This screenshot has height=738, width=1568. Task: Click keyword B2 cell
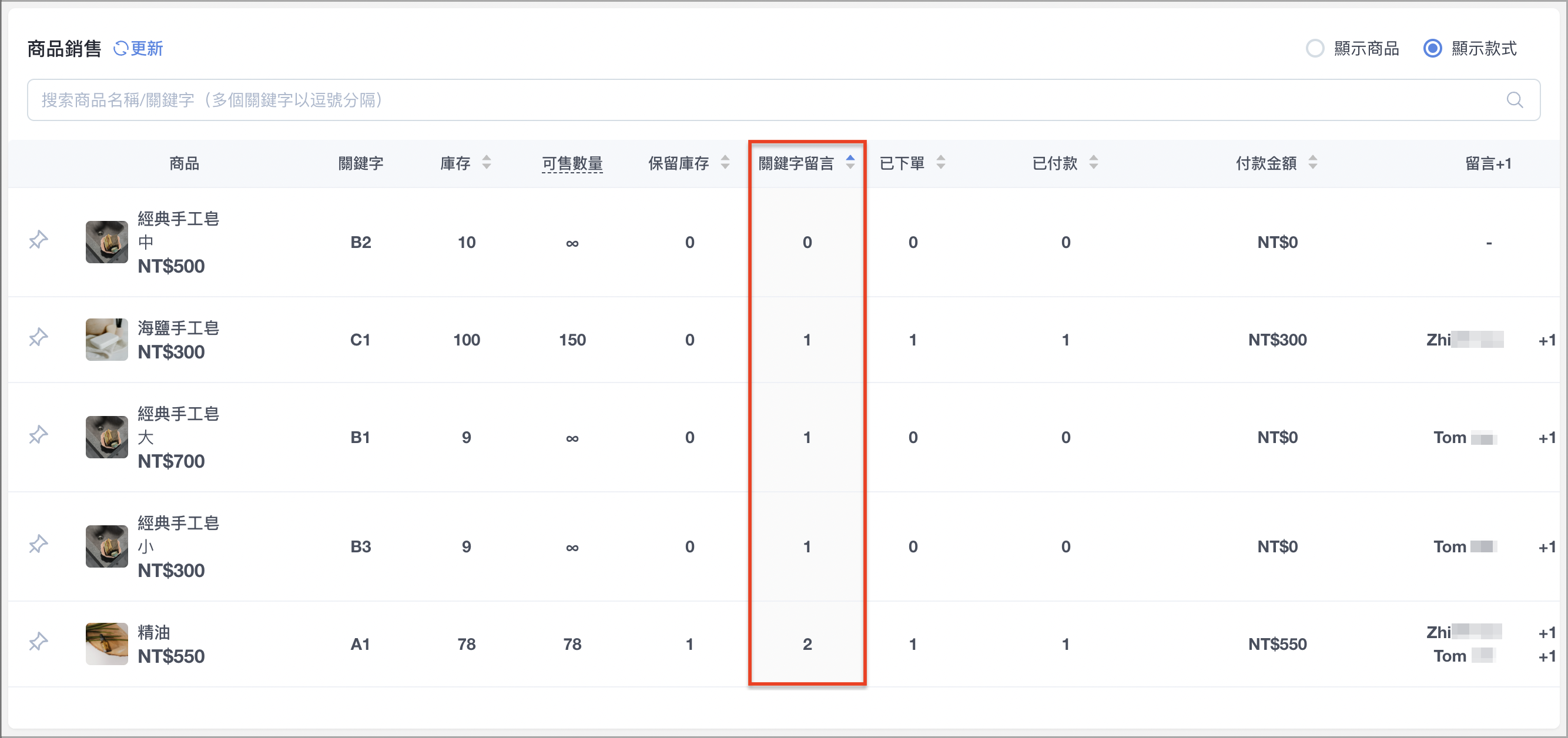click(x=360, y=242)
